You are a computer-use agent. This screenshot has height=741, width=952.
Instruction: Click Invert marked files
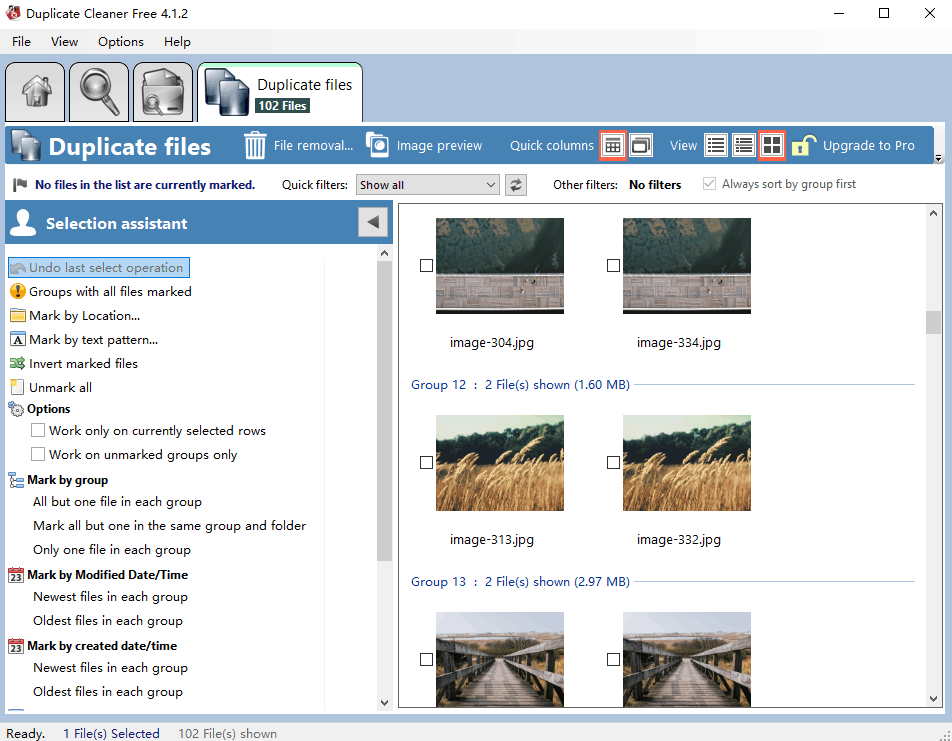click(83, 363)
